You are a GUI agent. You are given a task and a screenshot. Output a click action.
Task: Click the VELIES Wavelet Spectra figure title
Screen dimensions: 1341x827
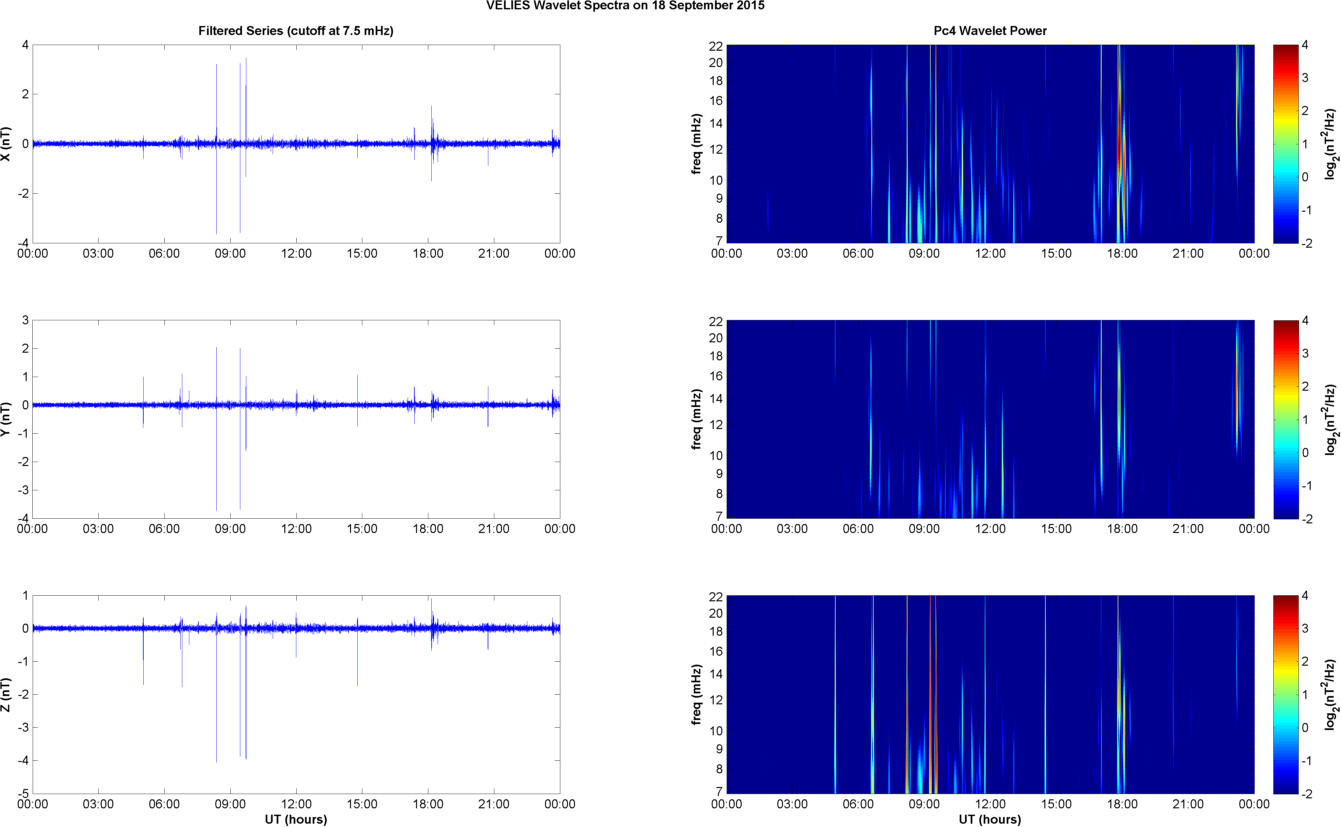coord(669,6)
